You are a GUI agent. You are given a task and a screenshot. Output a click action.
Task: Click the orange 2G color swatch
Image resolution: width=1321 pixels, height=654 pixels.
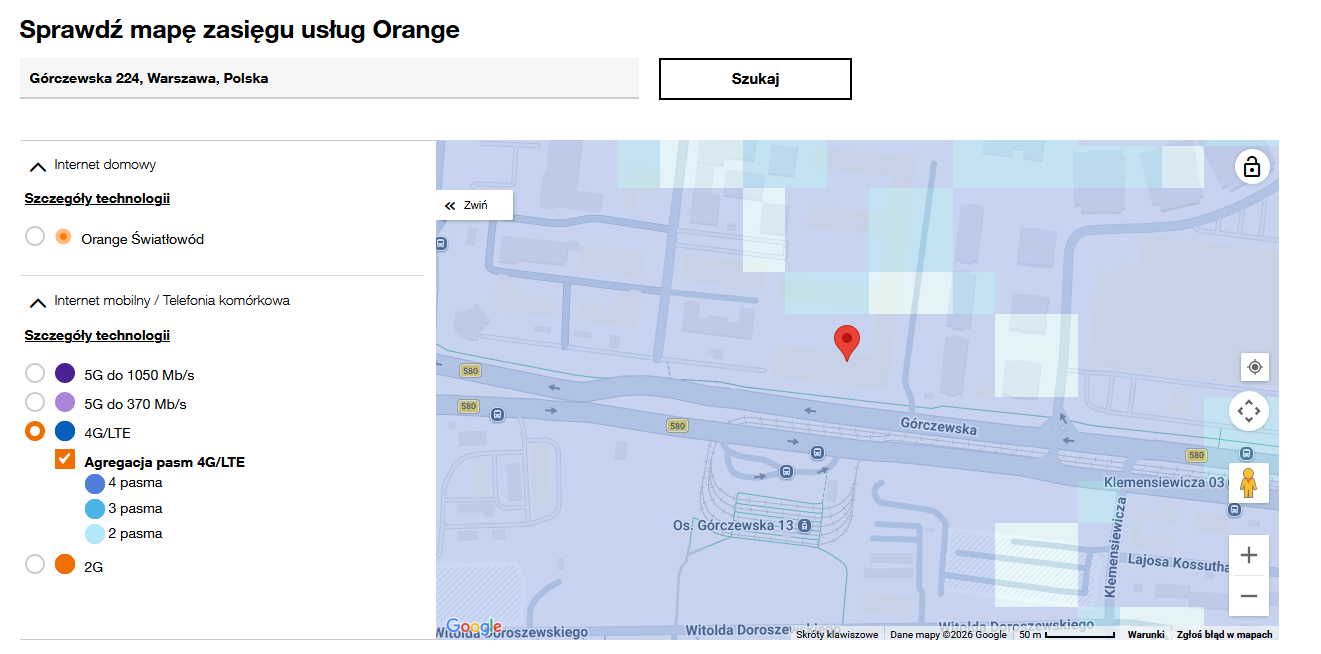[65, 565]
